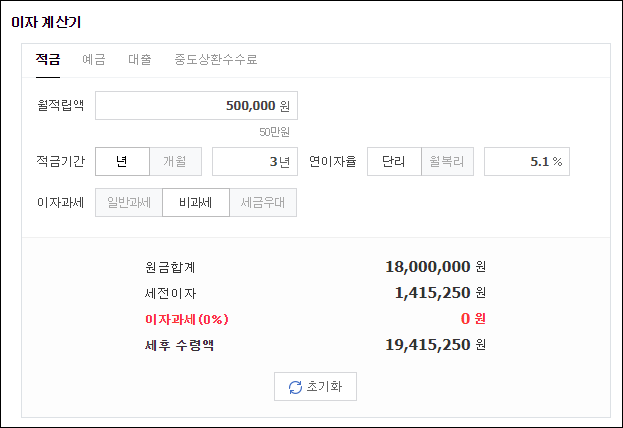Click the 초기화 reset button

315,386
